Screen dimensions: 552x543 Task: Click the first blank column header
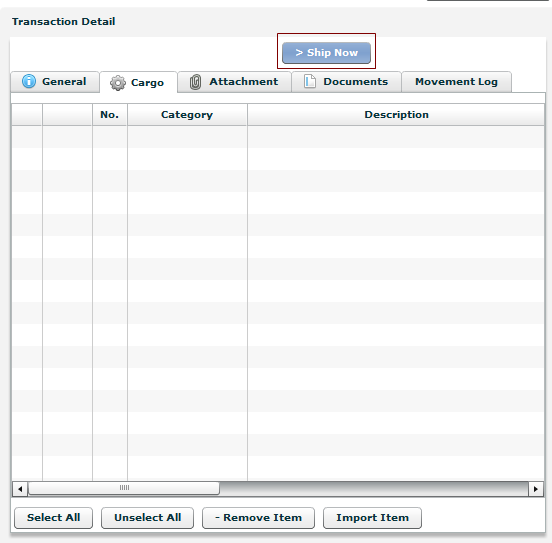tap(27, 114)
